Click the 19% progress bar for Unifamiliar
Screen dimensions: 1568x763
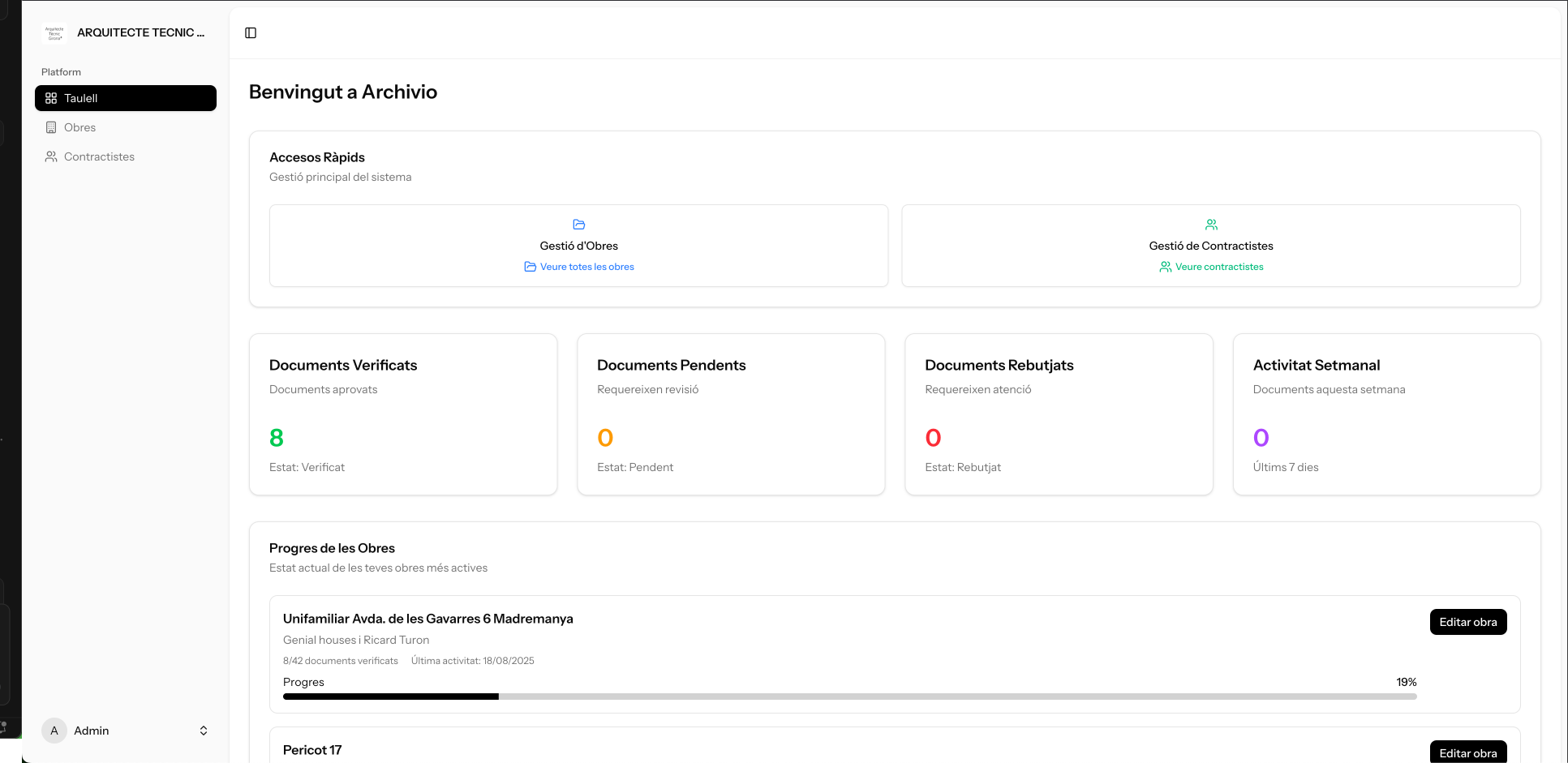coord(849,697)
